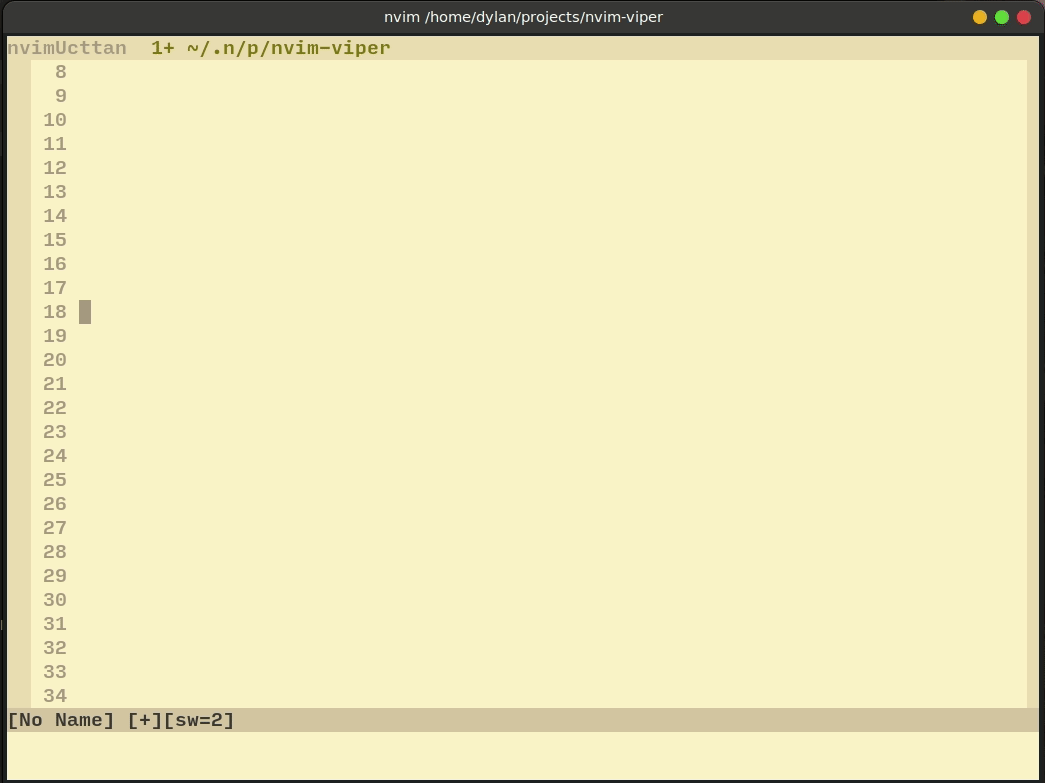
Task: Click the '[+]' modified flag in the status line
Action: 145,720
